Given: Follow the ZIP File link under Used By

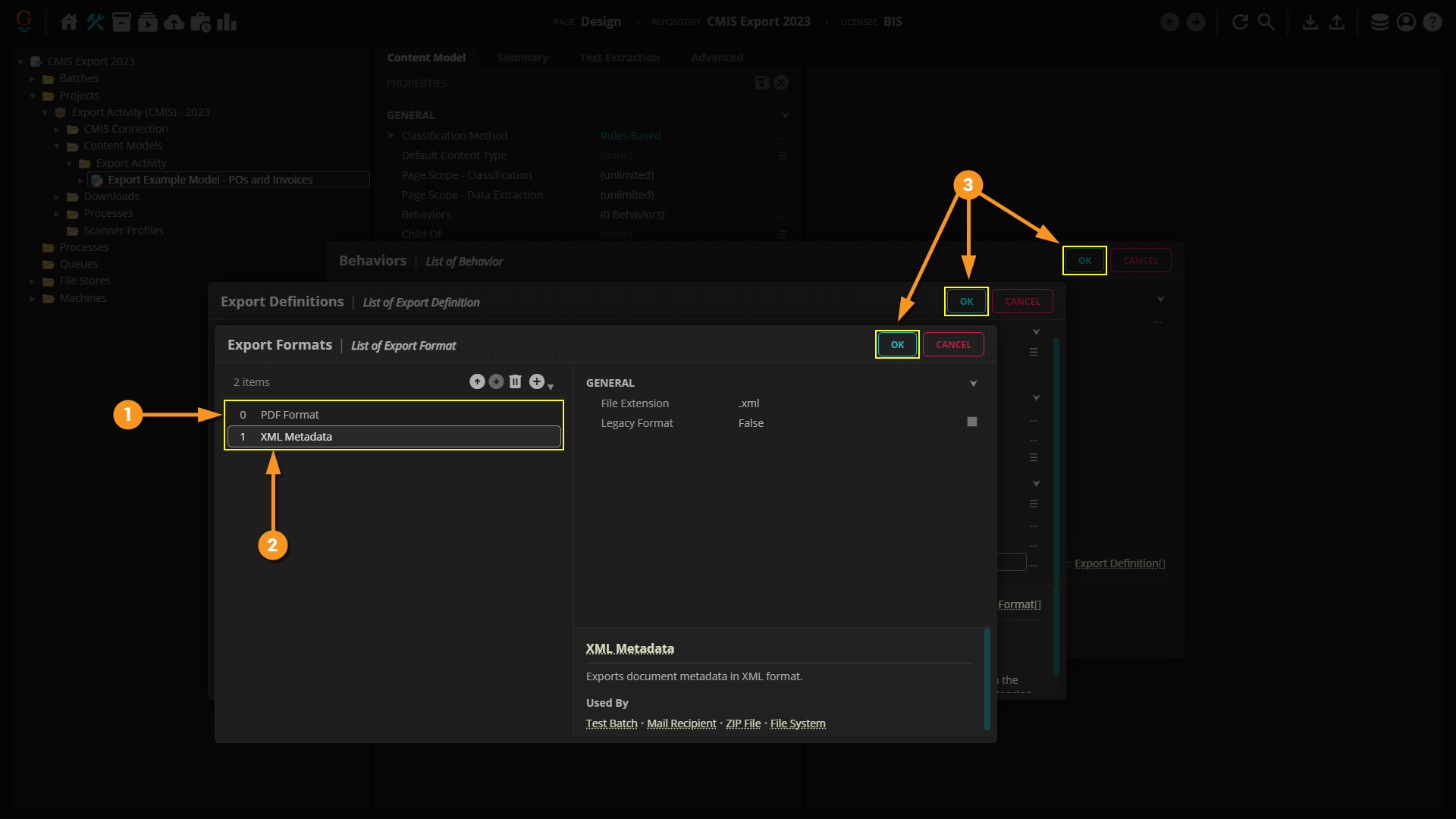Looking at the screenshot, I should pos(742,723).
